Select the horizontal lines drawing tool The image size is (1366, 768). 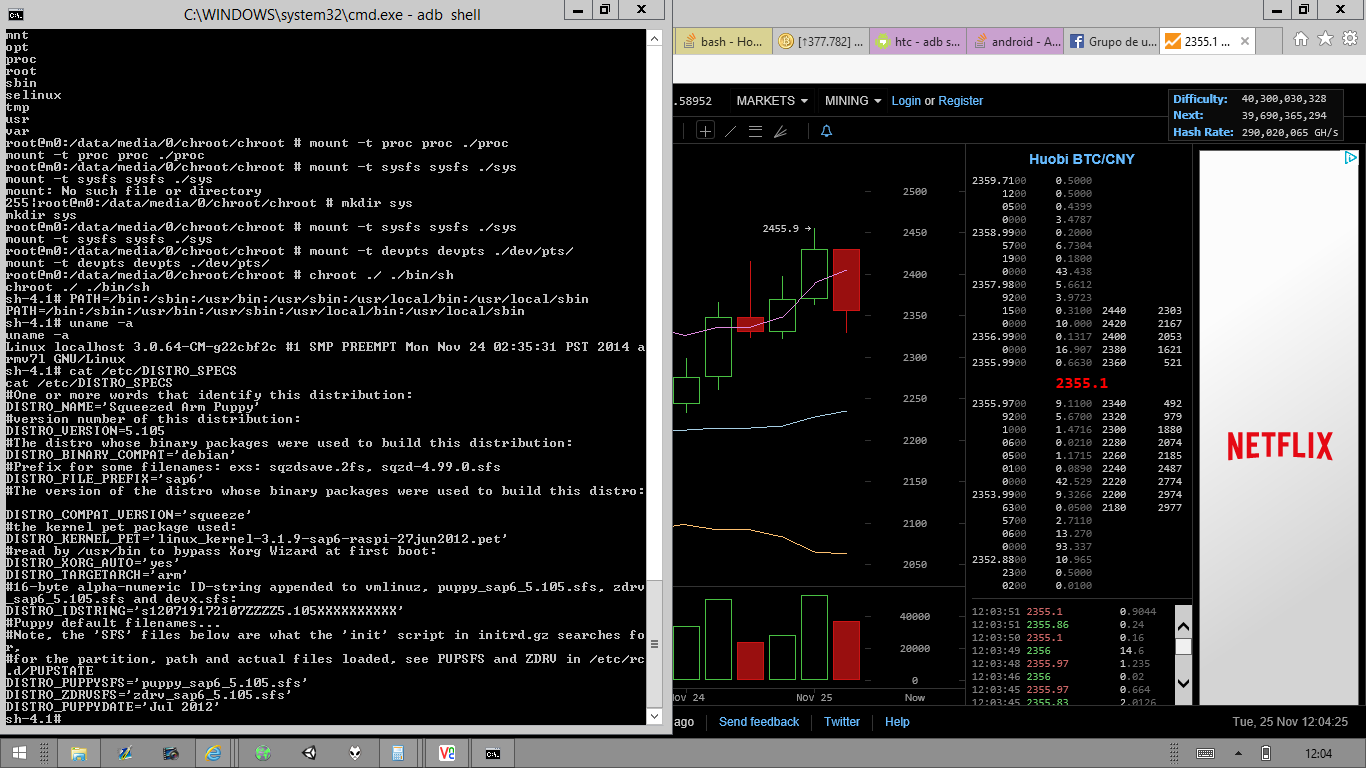(755, 131)
